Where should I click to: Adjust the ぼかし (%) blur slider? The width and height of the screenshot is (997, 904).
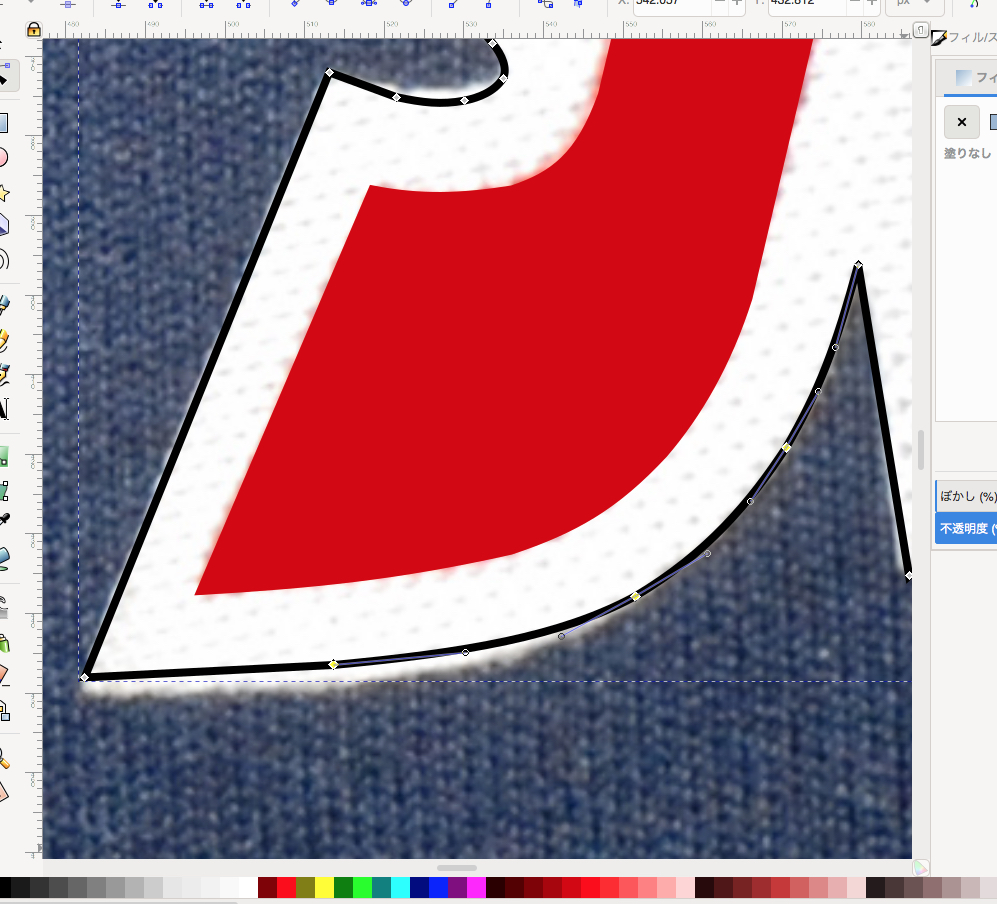pyautogui.click(x=966, y=497)
